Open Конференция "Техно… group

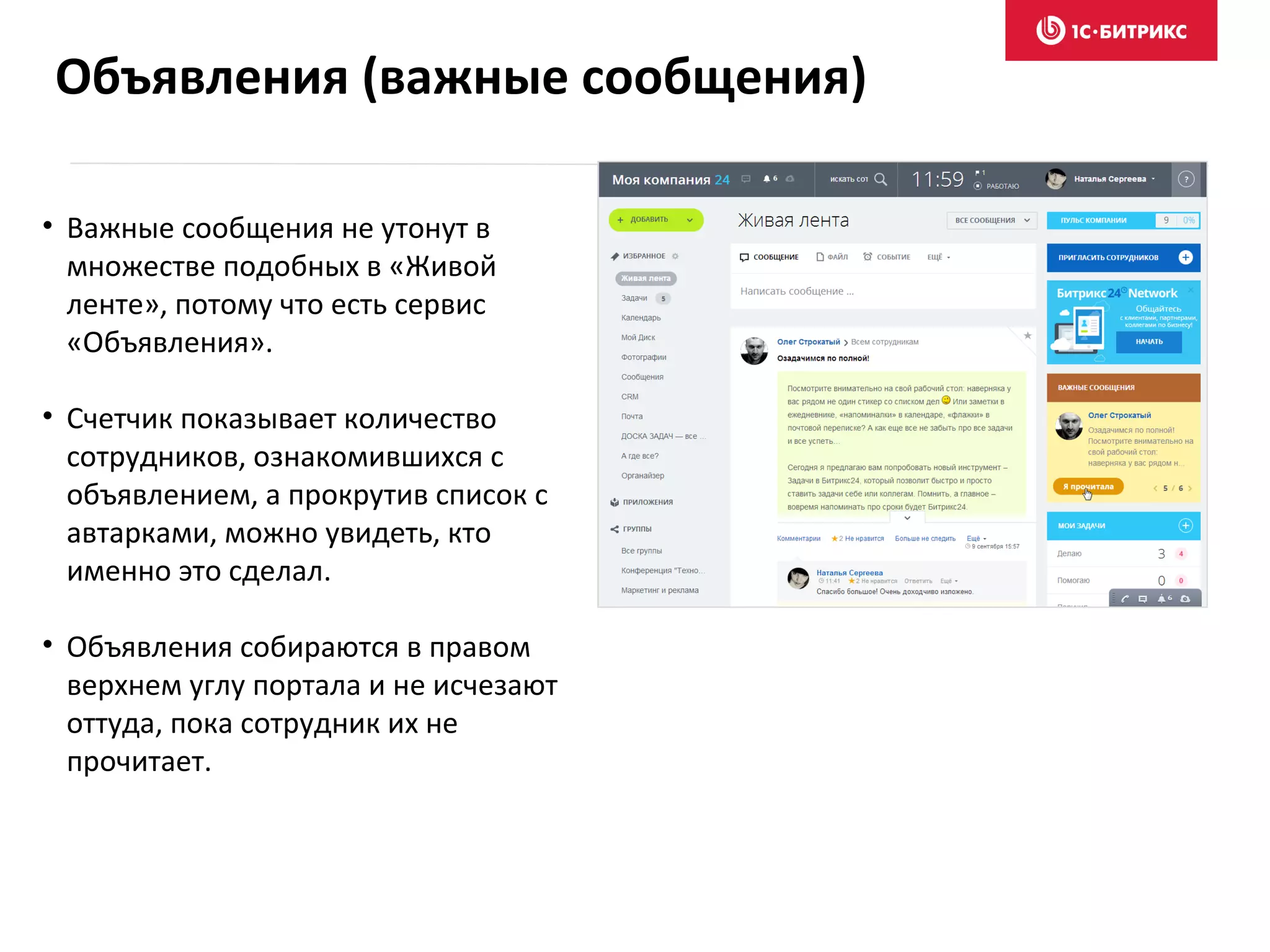(x=663, y=571)
